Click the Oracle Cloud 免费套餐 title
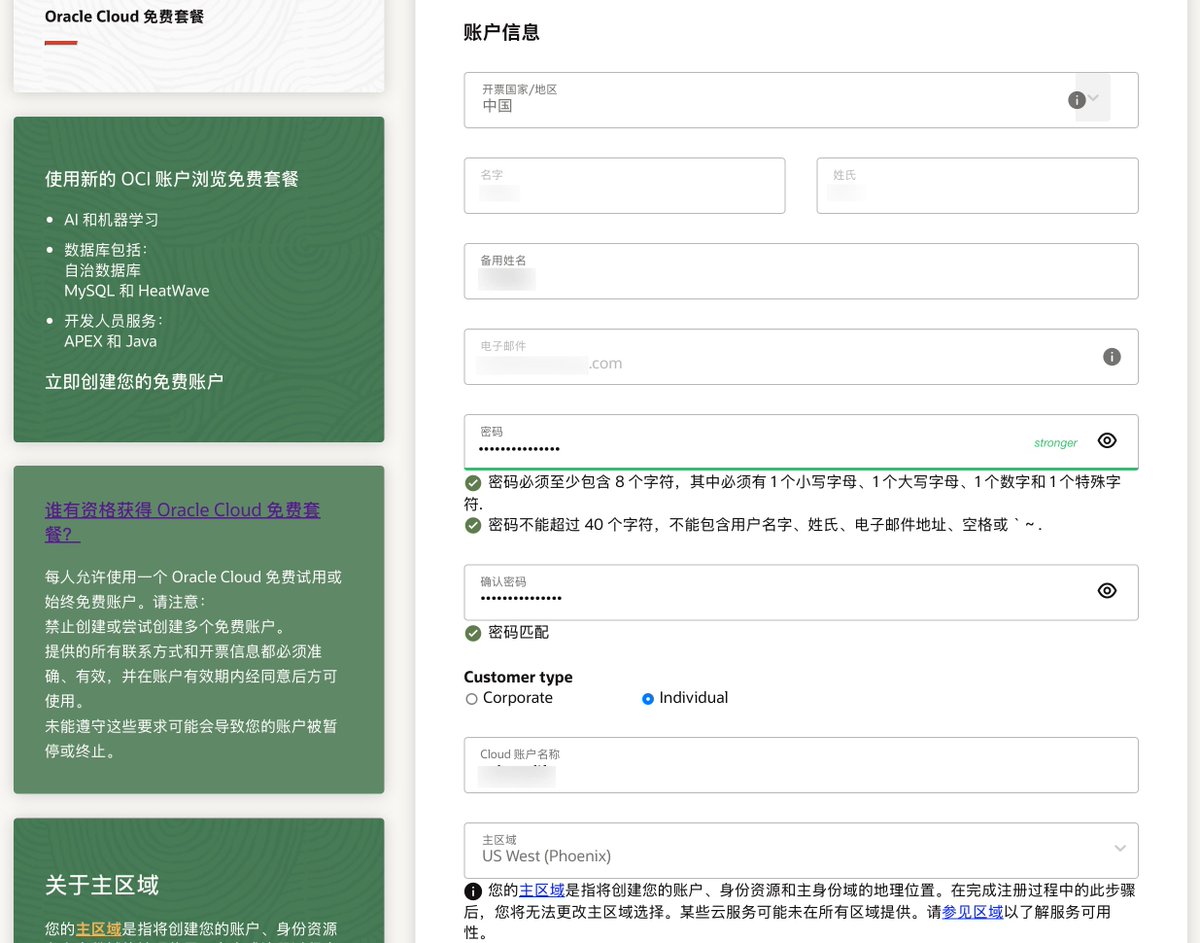The height and width of the screenshot is (943, 1200). point(124,16)
